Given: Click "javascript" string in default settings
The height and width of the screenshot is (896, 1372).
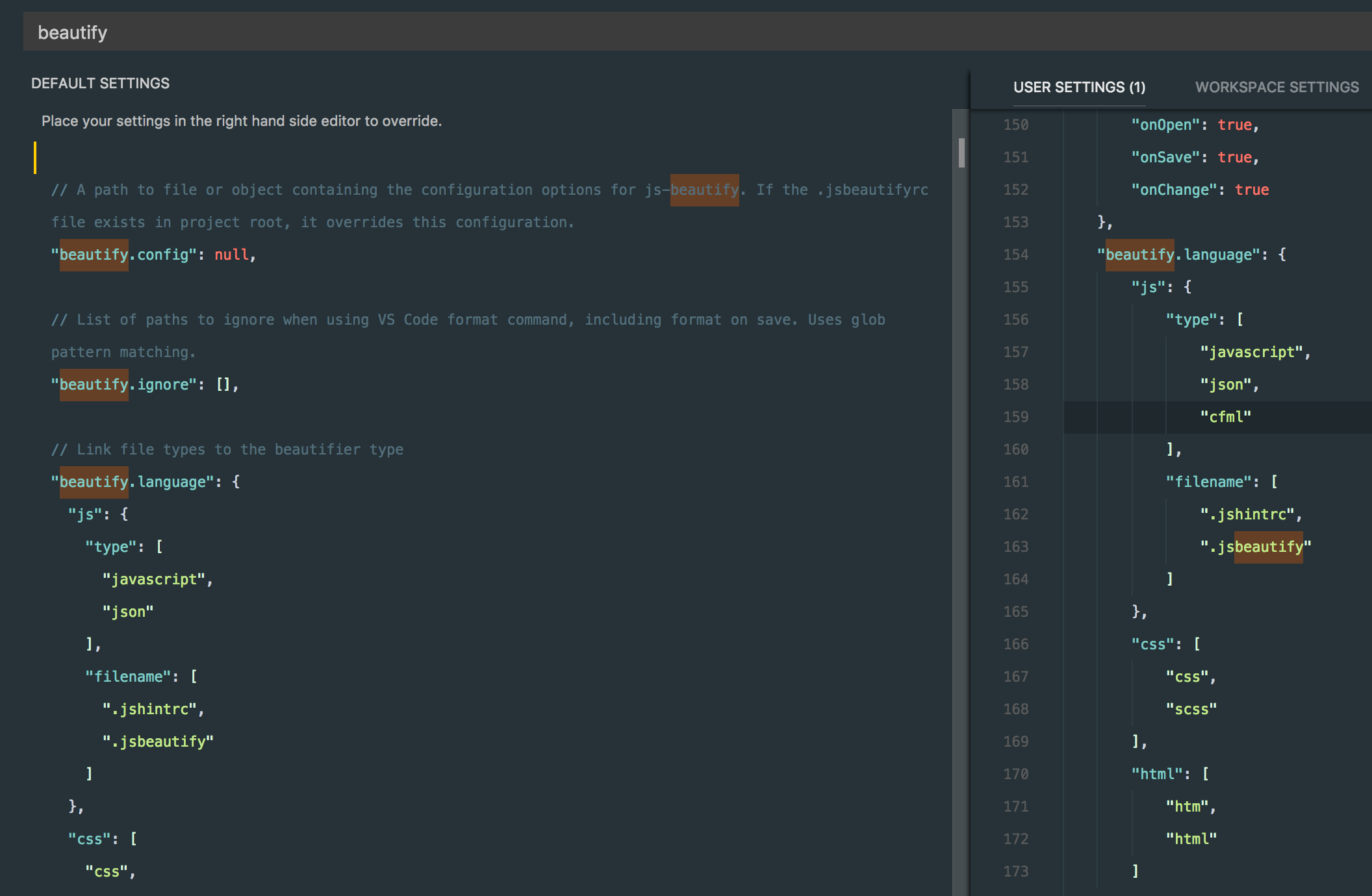Looking at the screenshot, I should point(153,579).
